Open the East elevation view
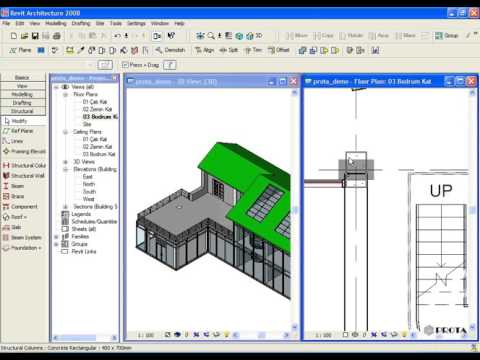The image size is (480, 360). point(87,177)
